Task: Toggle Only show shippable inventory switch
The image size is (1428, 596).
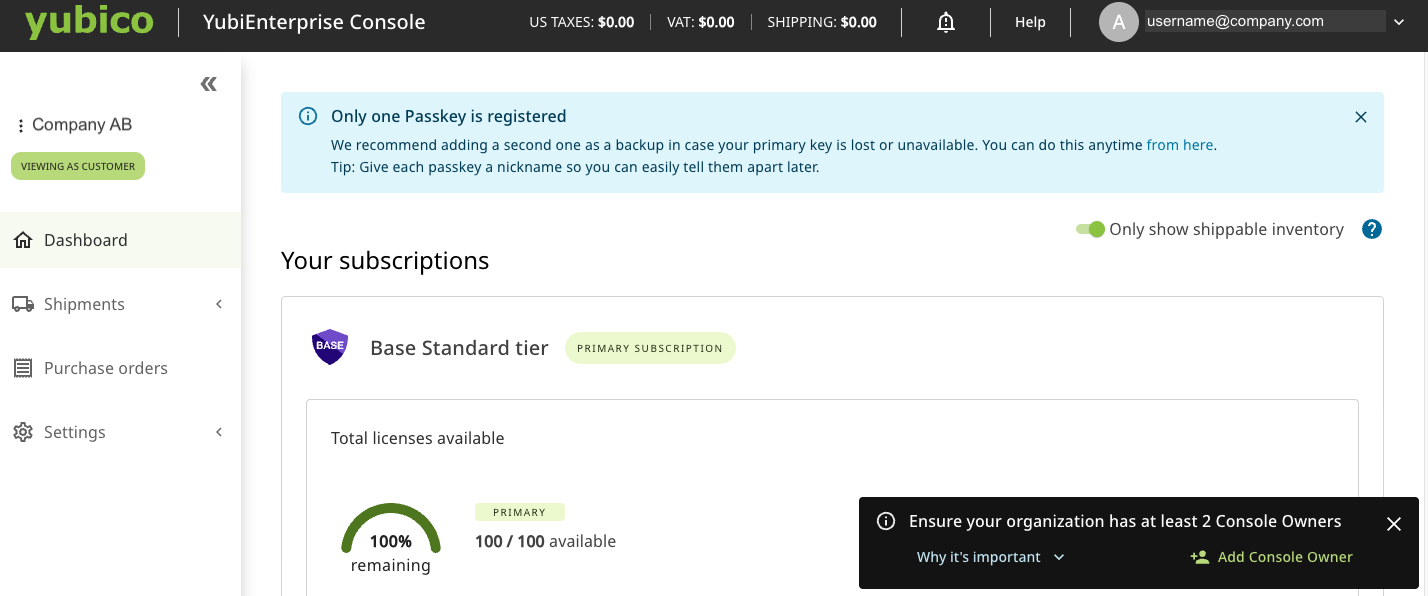Action: [1090, 229]
